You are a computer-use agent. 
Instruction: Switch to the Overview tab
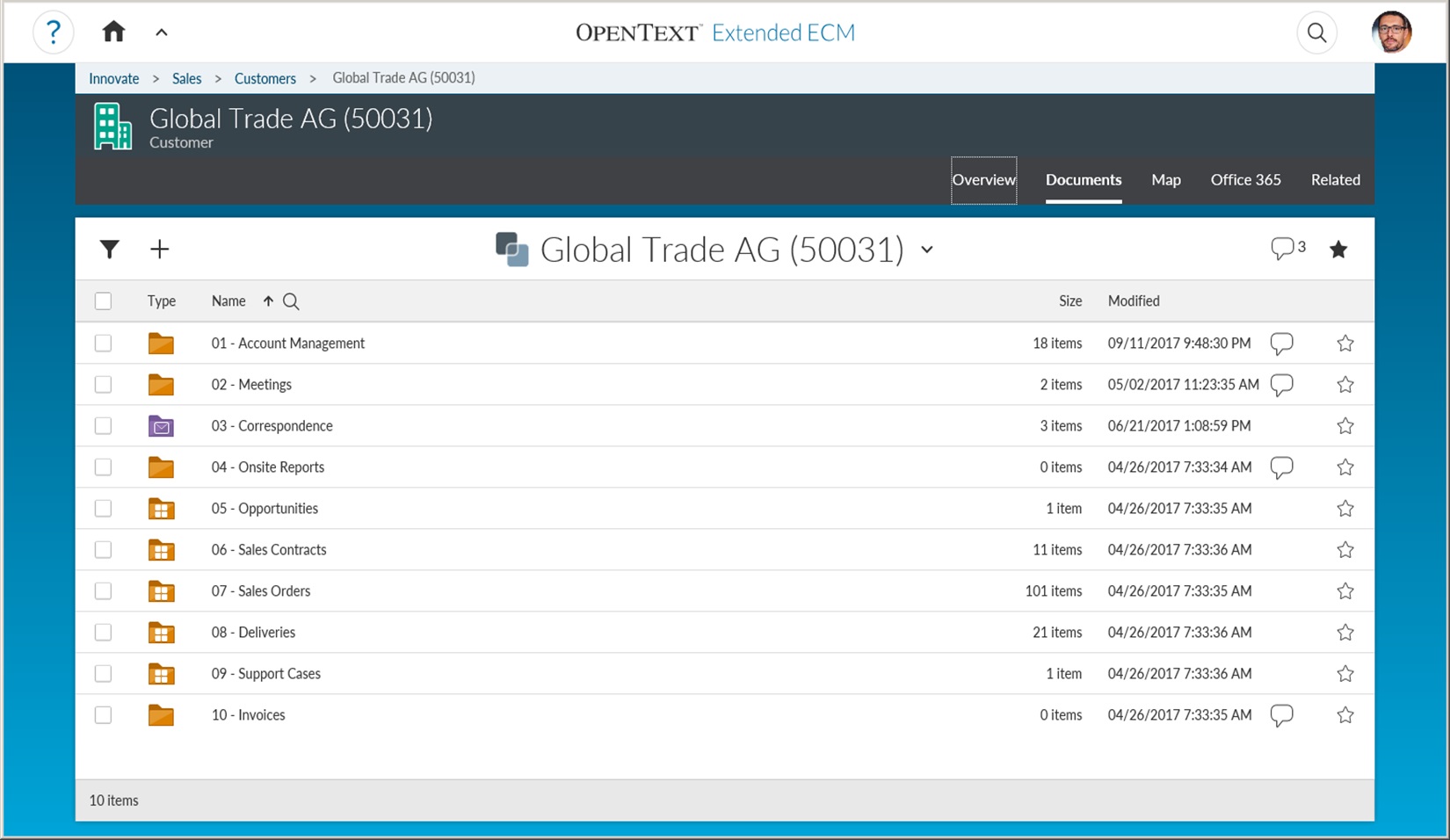click(x=984, y=180)
